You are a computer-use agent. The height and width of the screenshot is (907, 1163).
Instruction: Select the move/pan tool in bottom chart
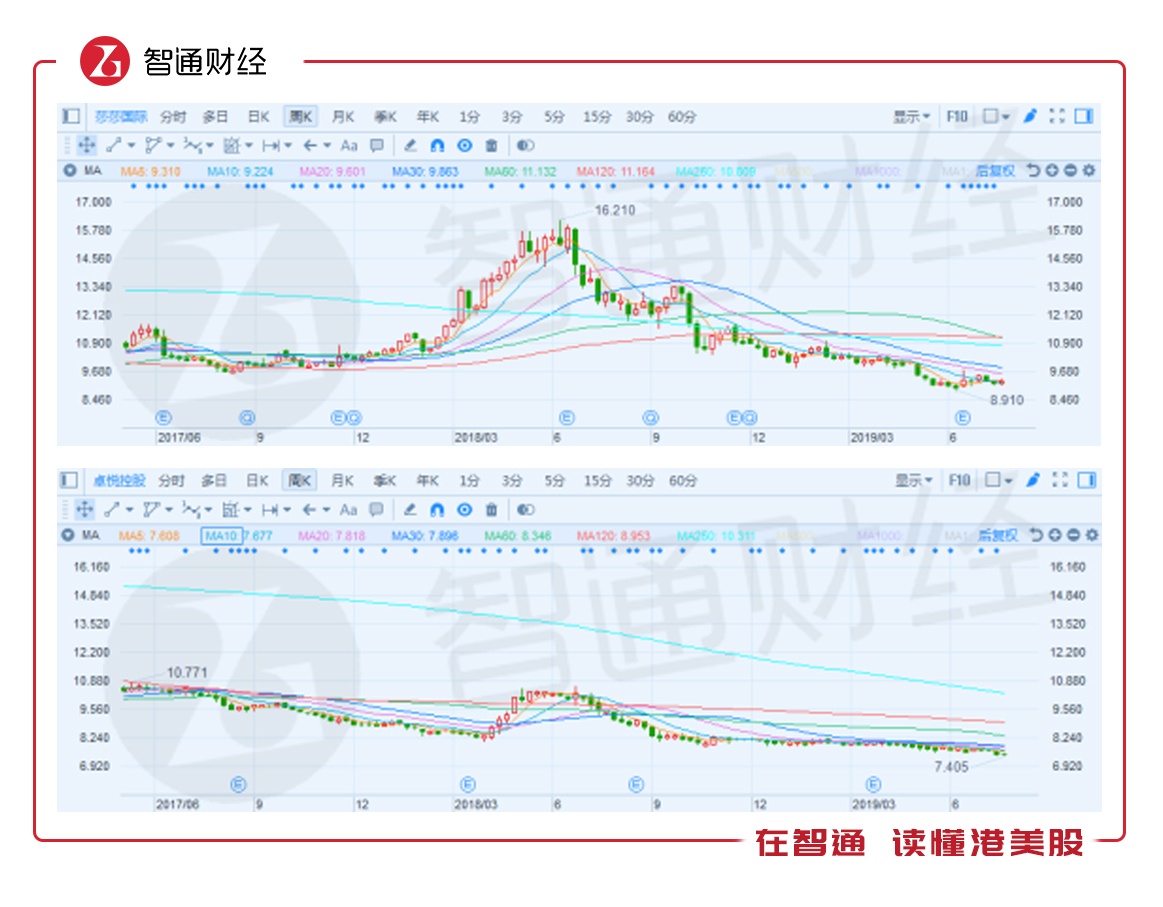(x=85, y=509)
